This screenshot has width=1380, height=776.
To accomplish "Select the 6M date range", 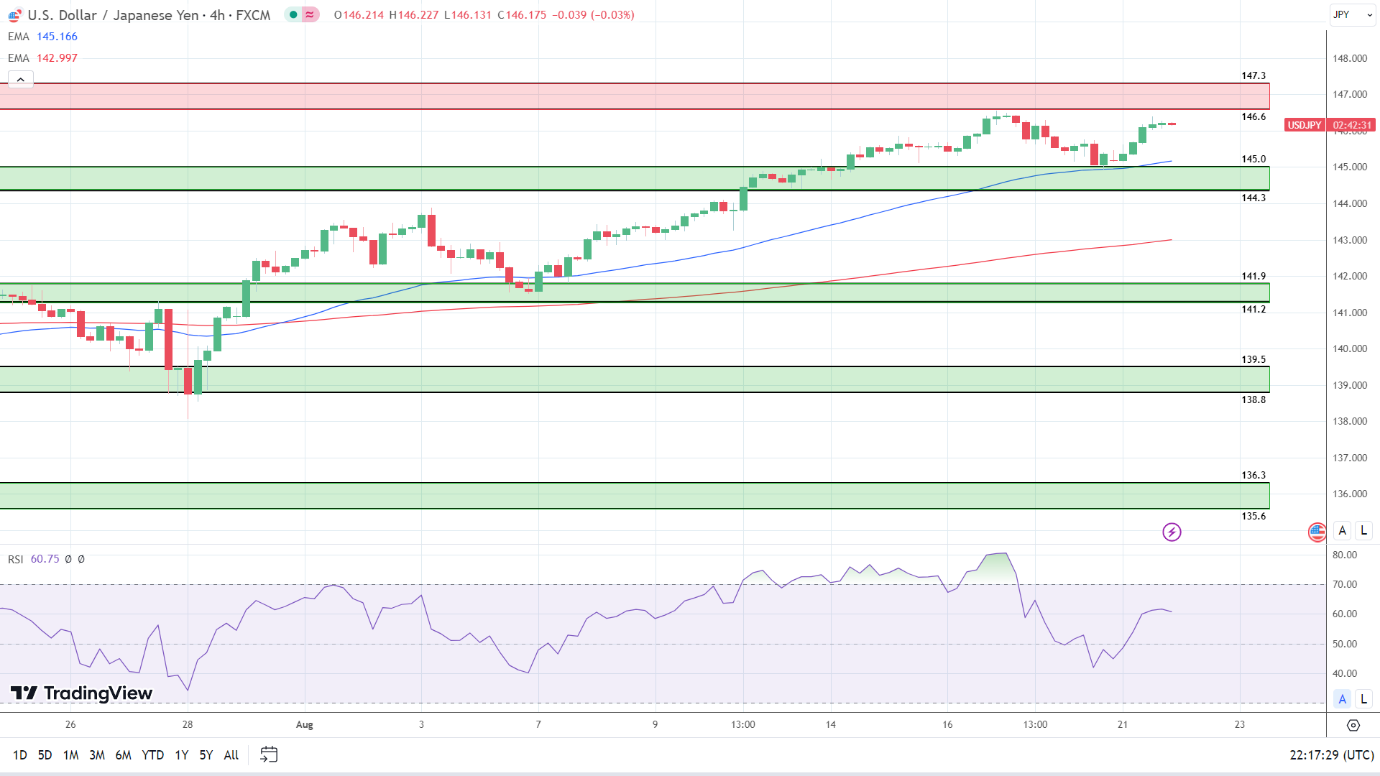I will click(x=123, y=755).
